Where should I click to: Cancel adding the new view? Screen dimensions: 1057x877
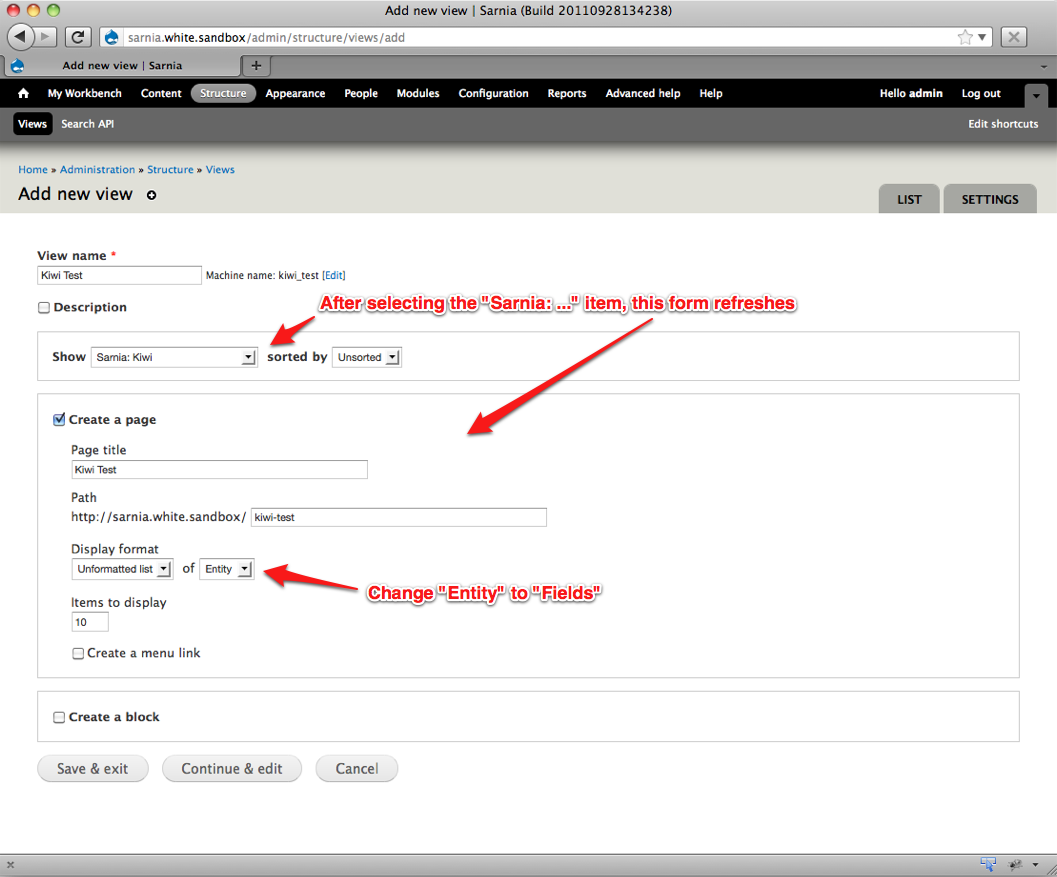[x=357, y=768]
